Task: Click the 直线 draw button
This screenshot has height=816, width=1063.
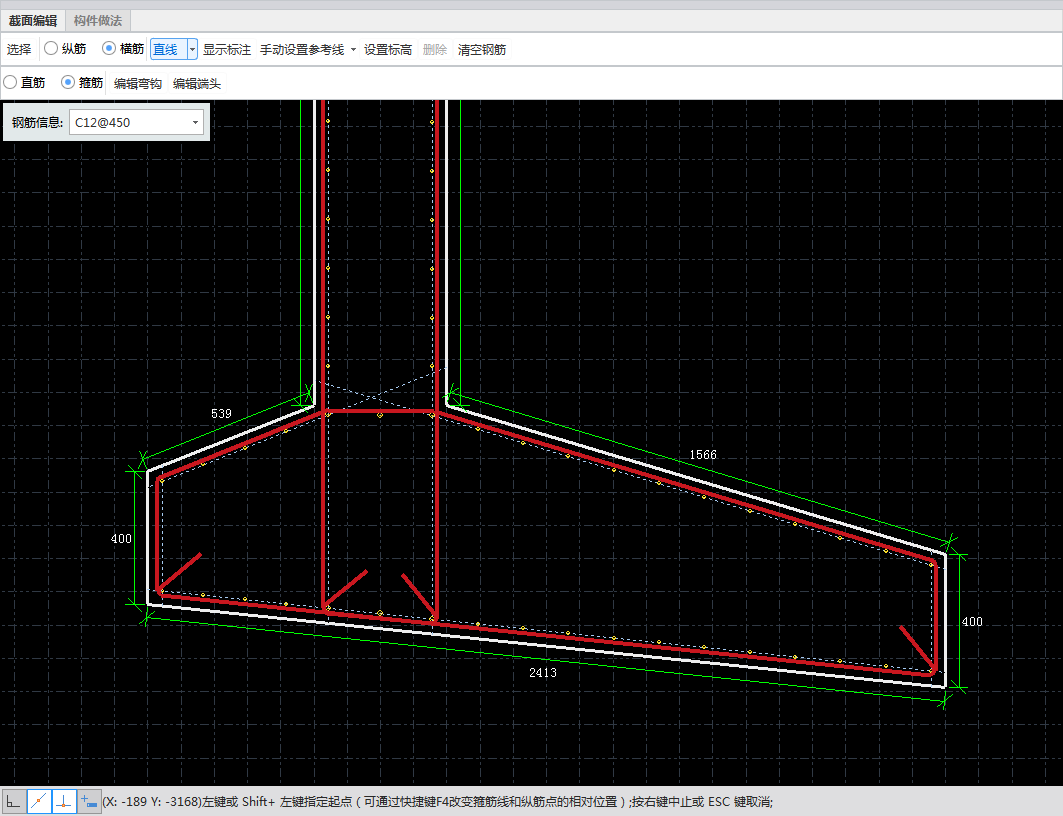Action: pos(167,49)
